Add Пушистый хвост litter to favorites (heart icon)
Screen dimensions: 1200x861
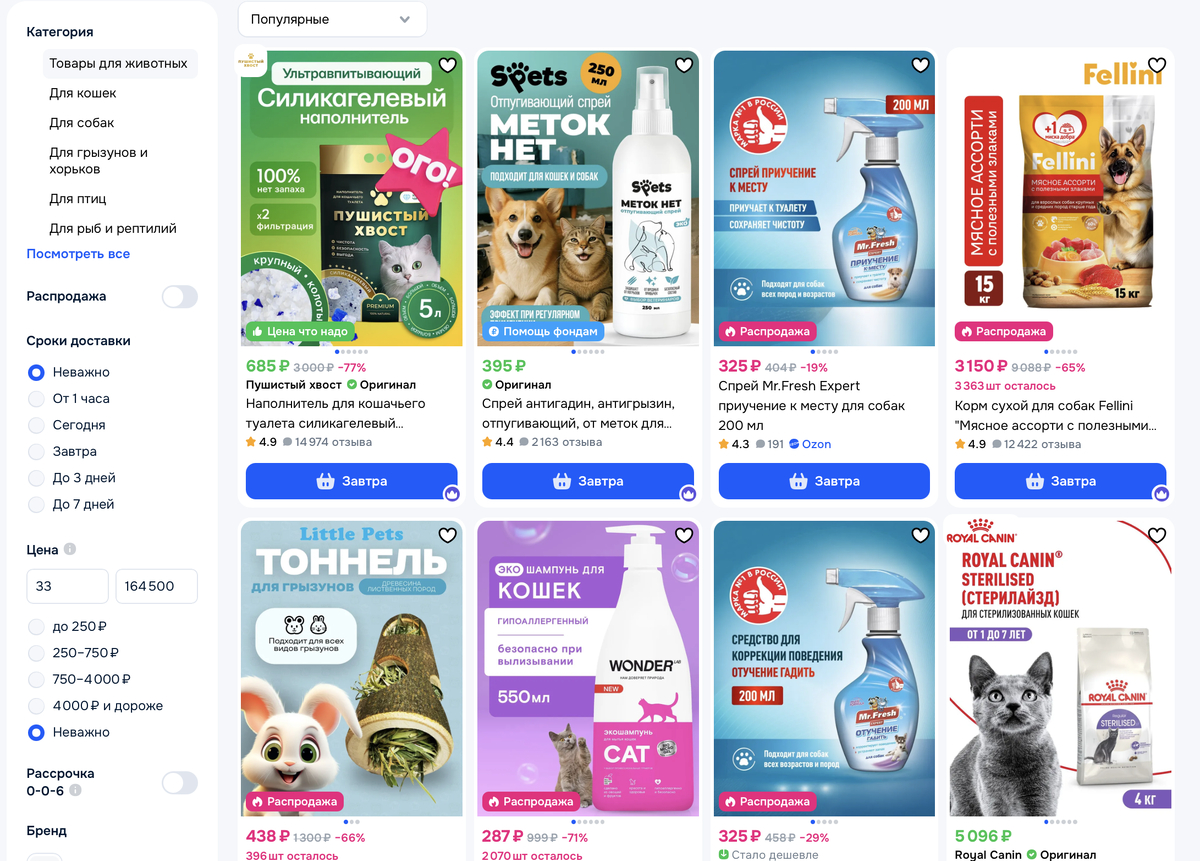tap(447, 65)
